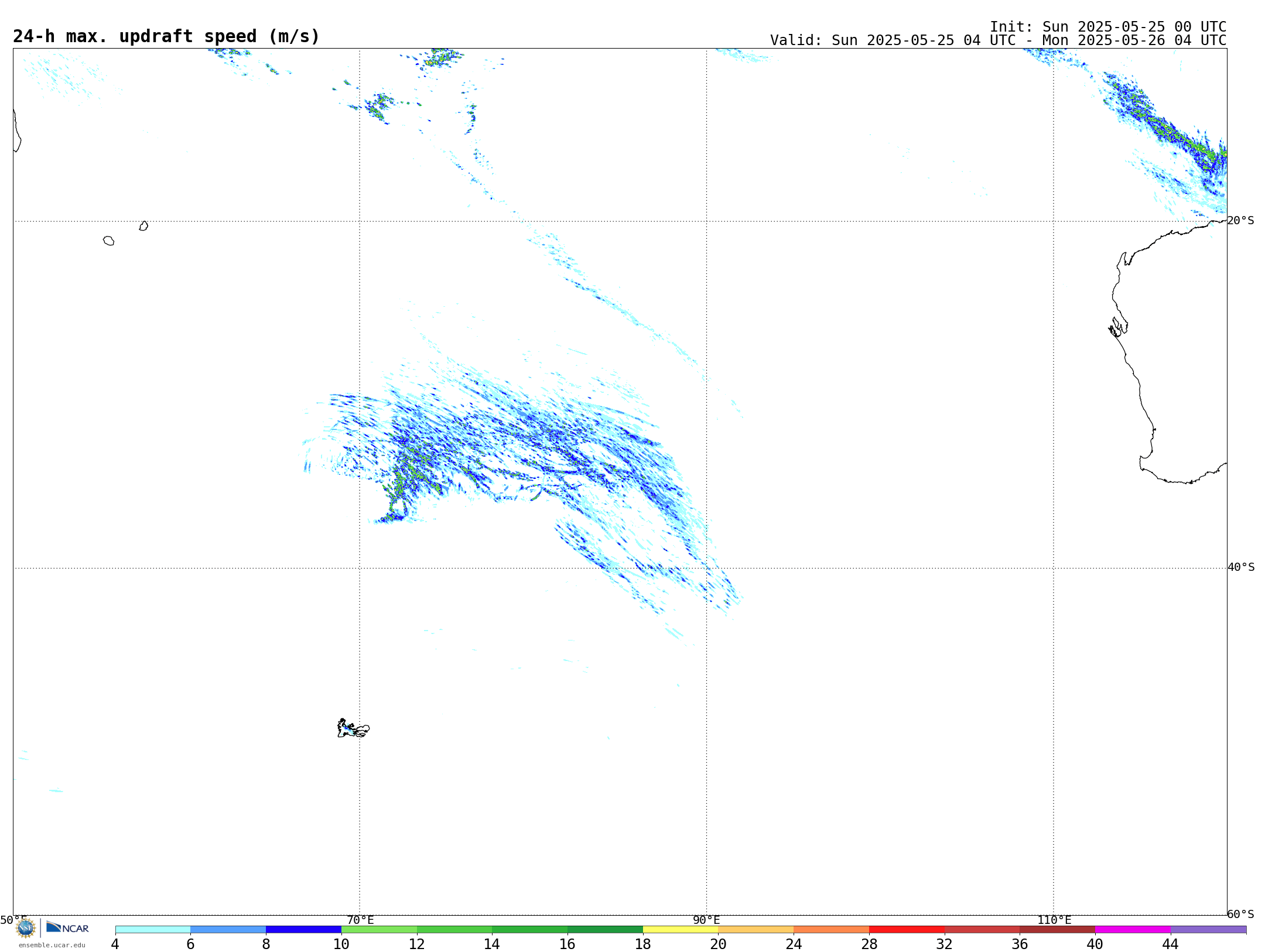Click the 110°E longitude label

click(1054, 920)
